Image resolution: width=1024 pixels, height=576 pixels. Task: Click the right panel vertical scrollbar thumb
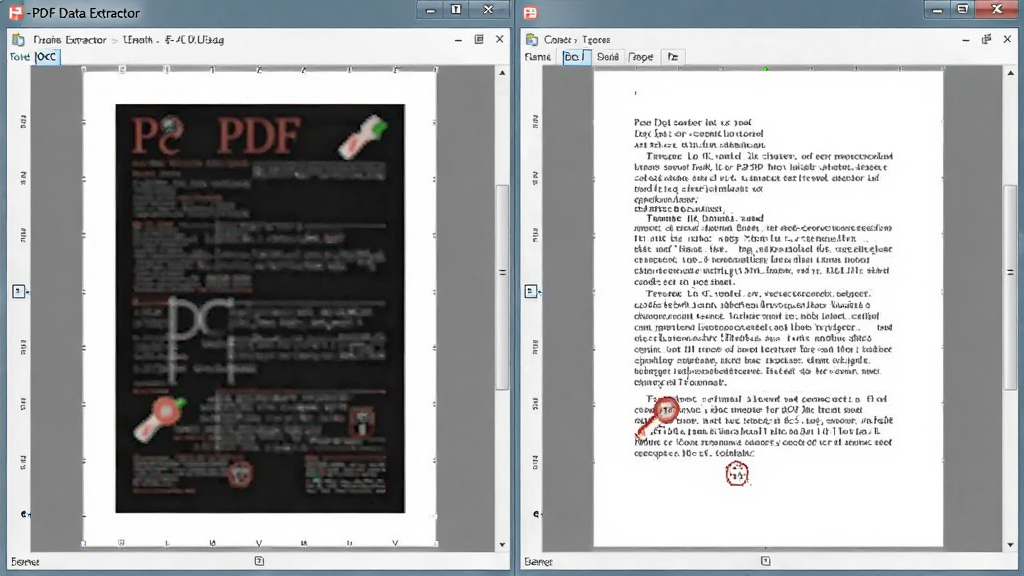click(1010, 287)
